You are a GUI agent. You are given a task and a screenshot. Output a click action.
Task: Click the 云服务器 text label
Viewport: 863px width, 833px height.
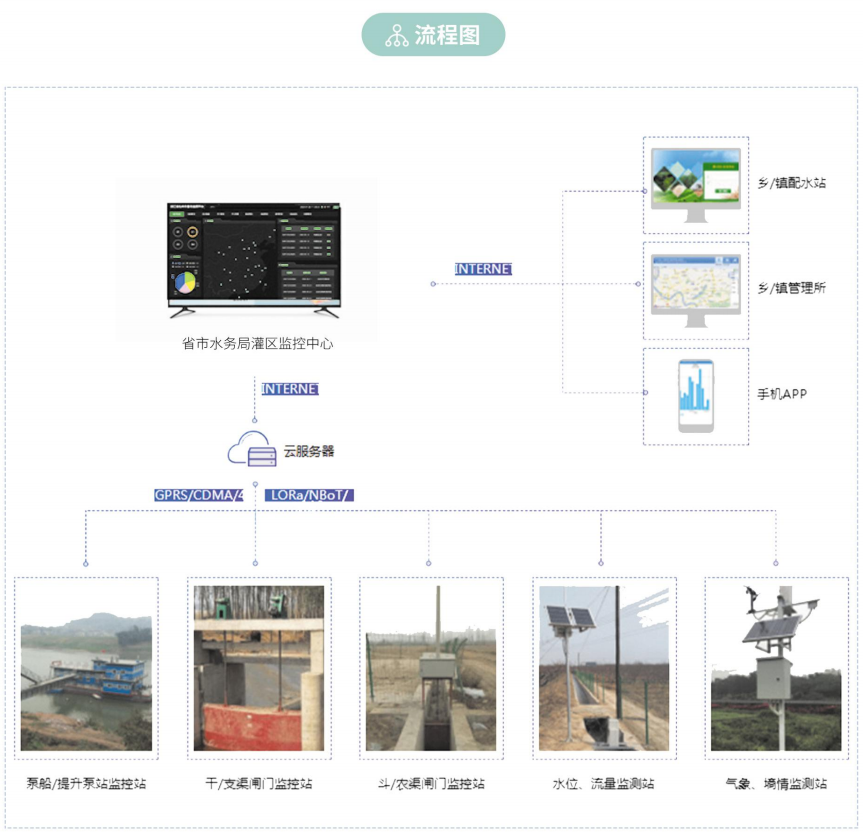click(x=309, y=452)
